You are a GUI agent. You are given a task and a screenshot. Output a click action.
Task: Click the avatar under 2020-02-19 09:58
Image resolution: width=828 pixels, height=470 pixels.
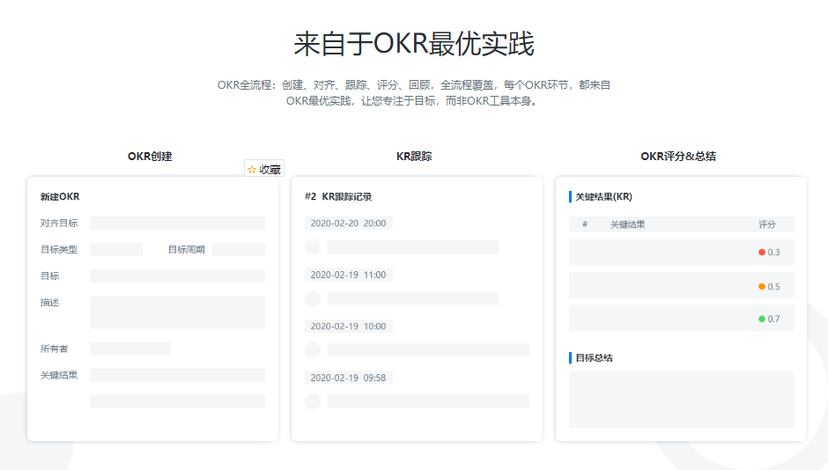coord(313,401)
